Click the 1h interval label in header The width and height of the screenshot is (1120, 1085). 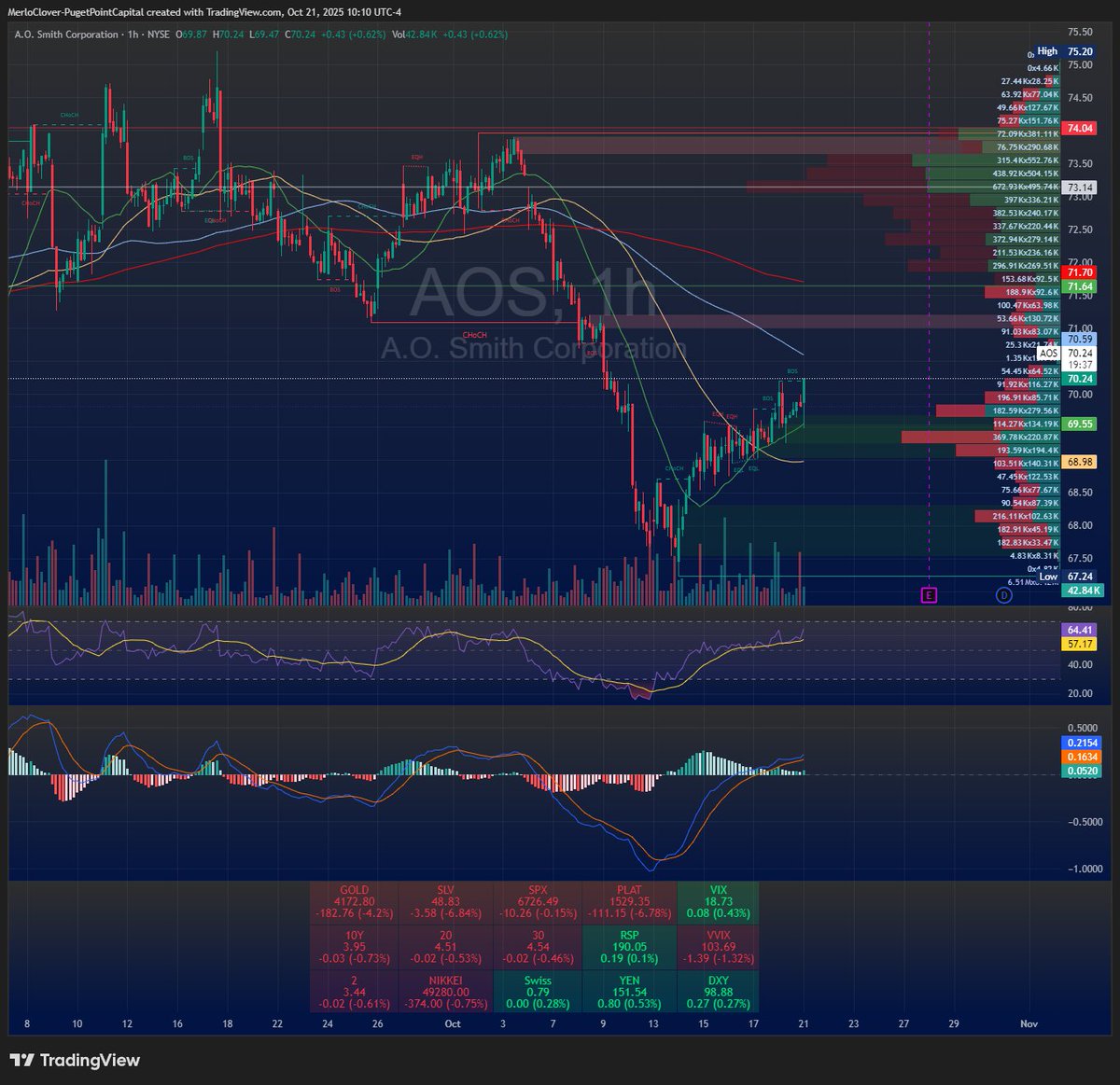click(x=133, y=35)
